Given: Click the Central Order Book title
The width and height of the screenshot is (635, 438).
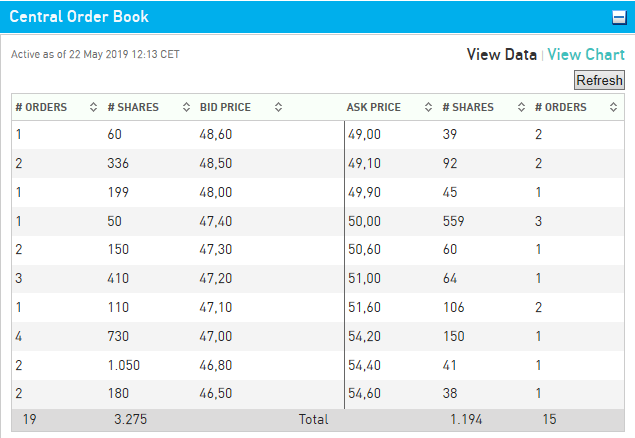Looking at the screenshot, I should [79, 16].
